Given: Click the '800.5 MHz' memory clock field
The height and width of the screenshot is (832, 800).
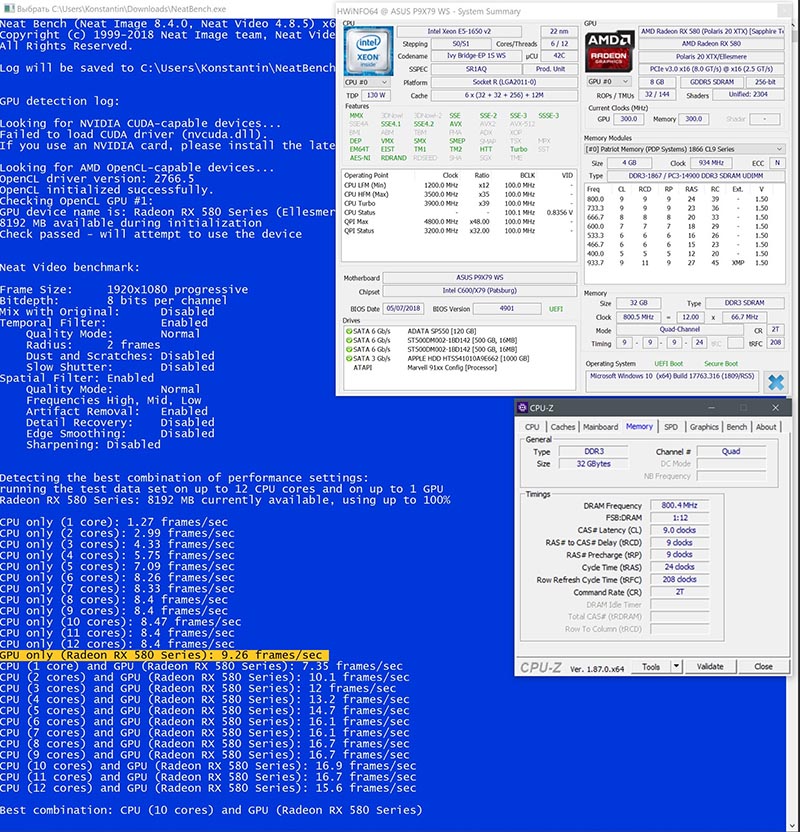Looking at the screenshot, I should click(x=638, y=317).
